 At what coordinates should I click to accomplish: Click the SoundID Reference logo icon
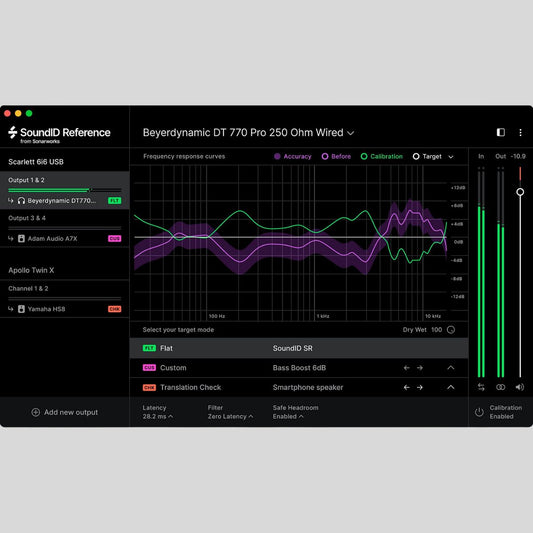[x=13, y=133]
